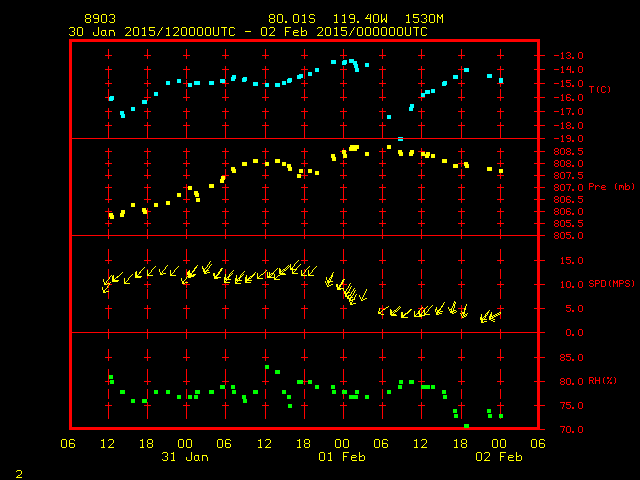Click the lowest green humidity point near 70.0
Image resolution: width=640 pixels, height=480 pixels.
(x=467, y=426)
